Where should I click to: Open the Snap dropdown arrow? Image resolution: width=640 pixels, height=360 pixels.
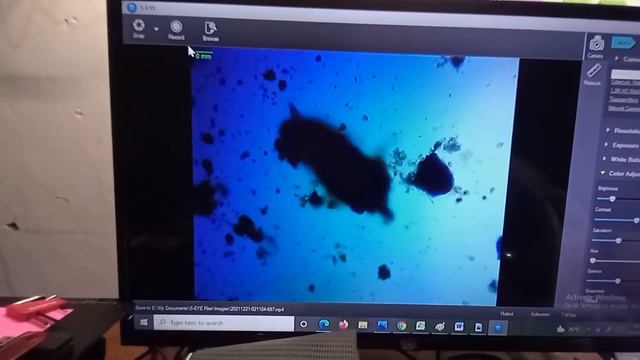pyautogui.click(x=156, y=29)
